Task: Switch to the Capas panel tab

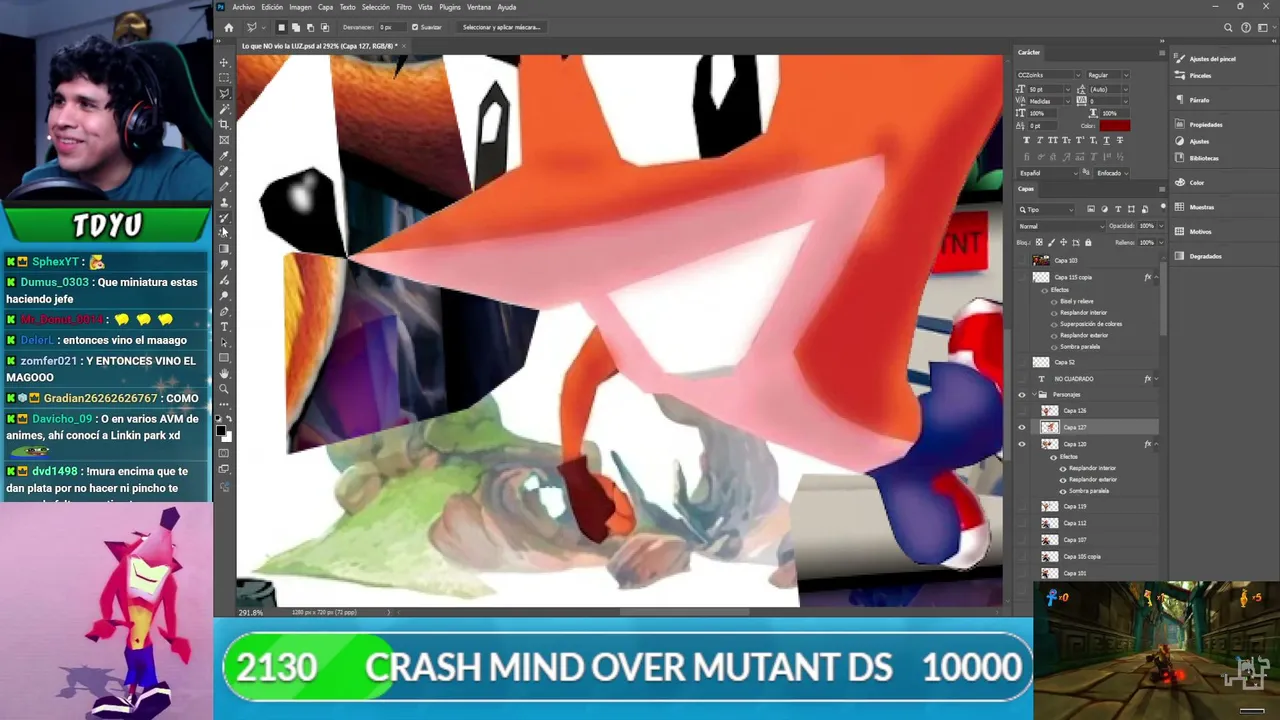Action: [x=1026, y=188]
